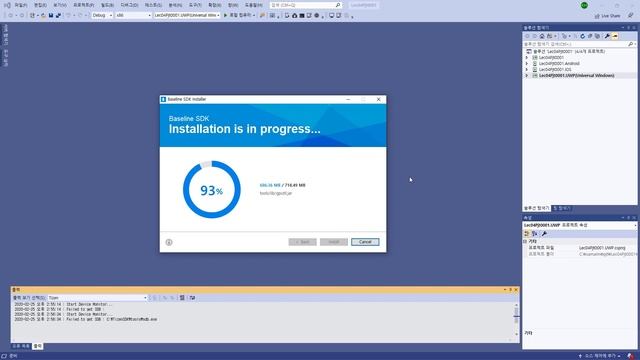Open the Toolbox side tab on left edge

point(6,58)
